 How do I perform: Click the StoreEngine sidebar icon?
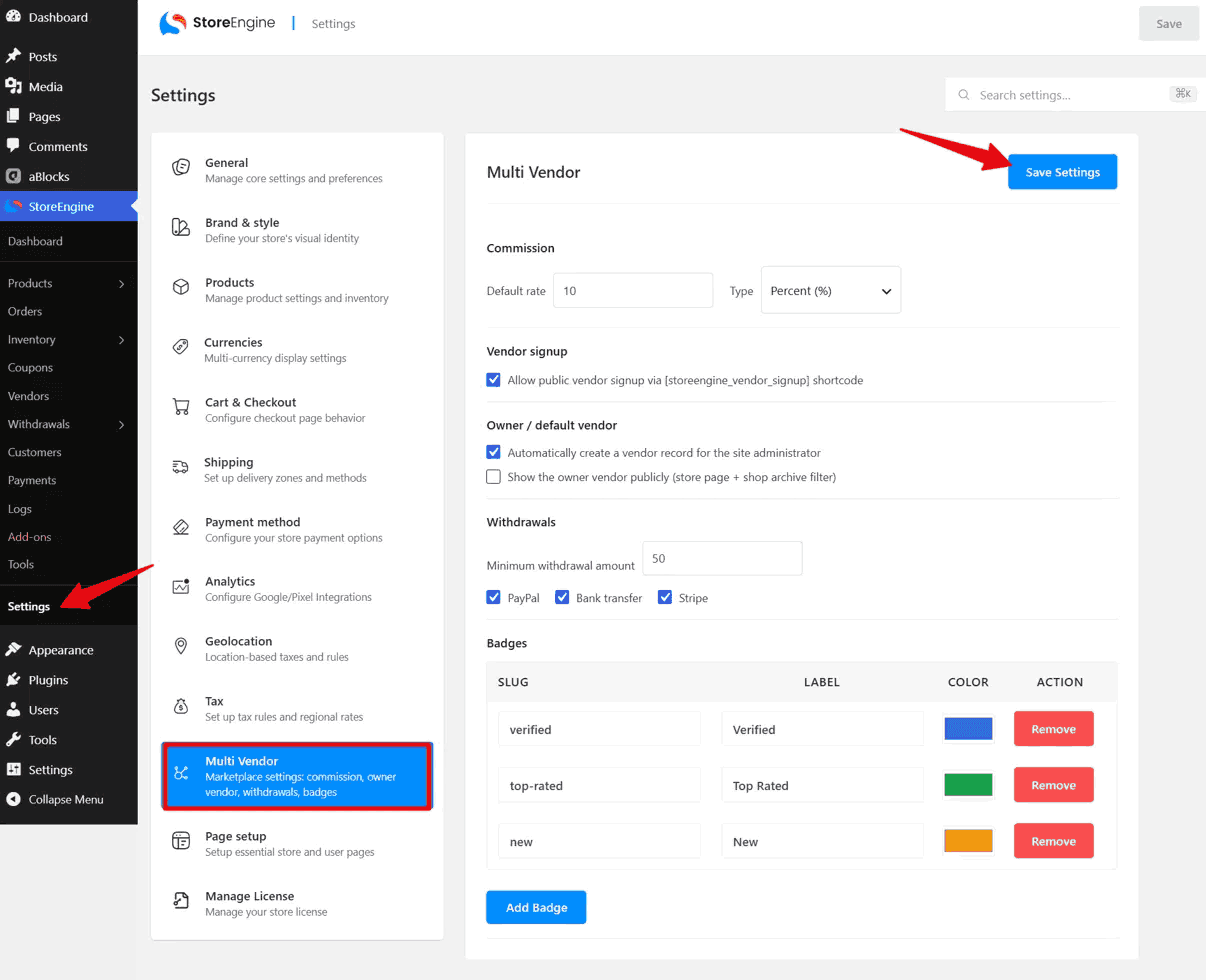(13, 207)
